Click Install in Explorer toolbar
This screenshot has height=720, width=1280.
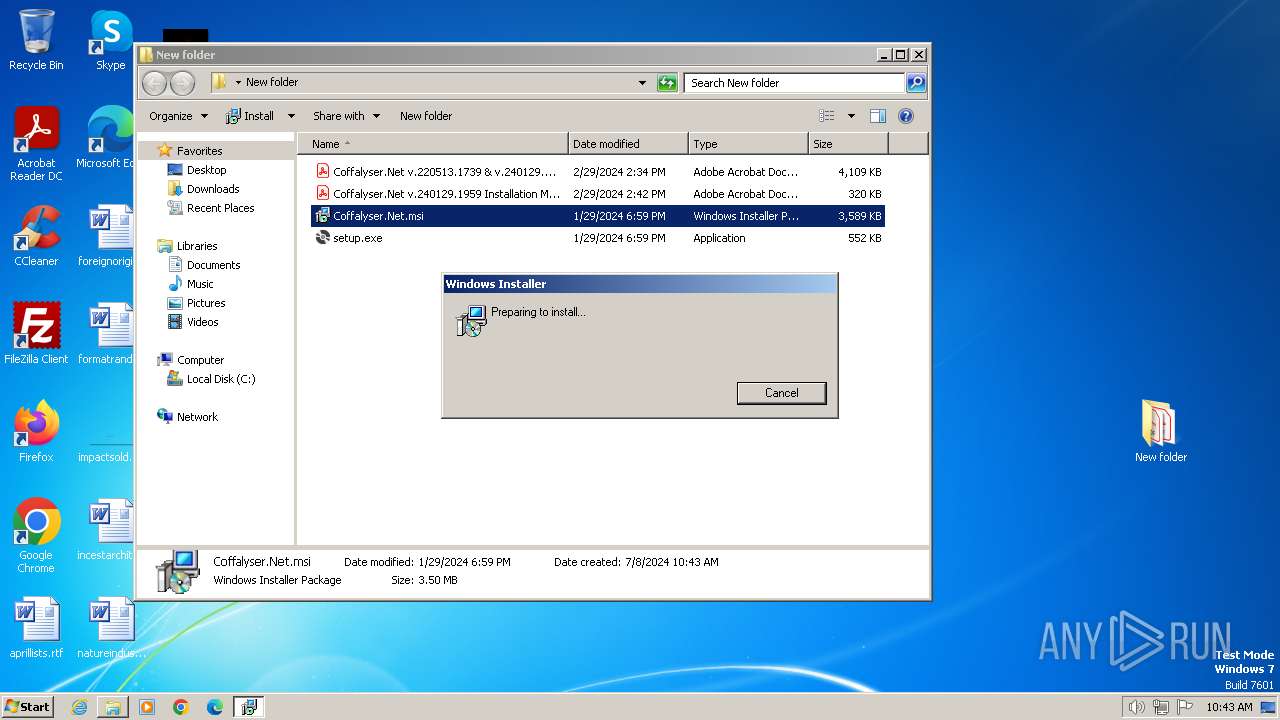250,116
